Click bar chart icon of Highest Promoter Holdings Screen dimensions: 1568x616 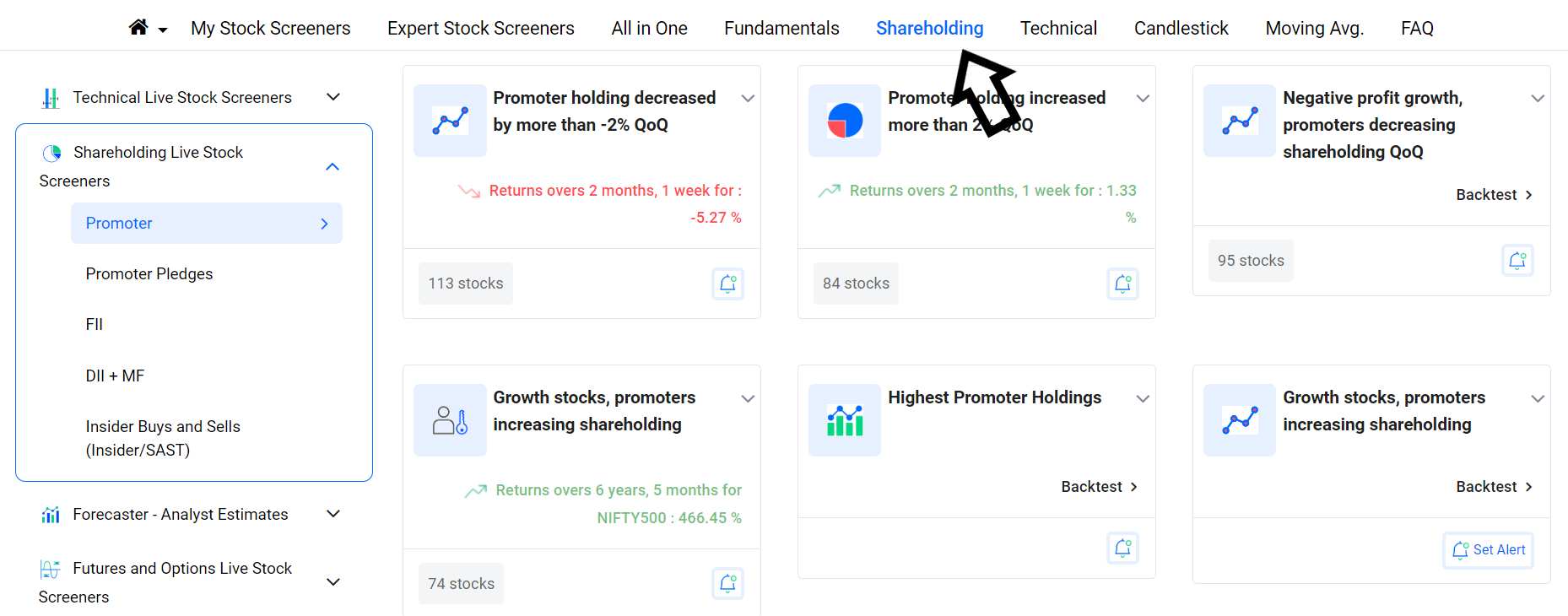point(845,420)
